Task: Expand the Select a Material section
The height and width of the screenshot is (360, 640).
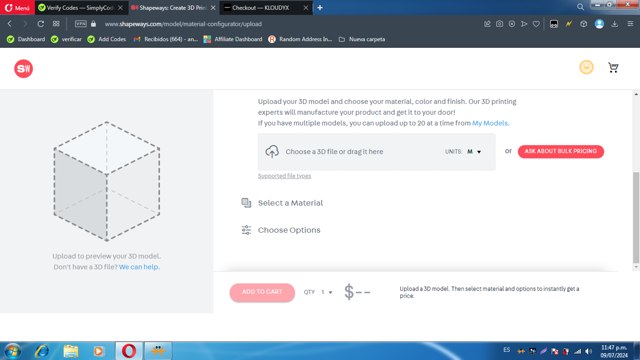Action: (x=290, y=203)
